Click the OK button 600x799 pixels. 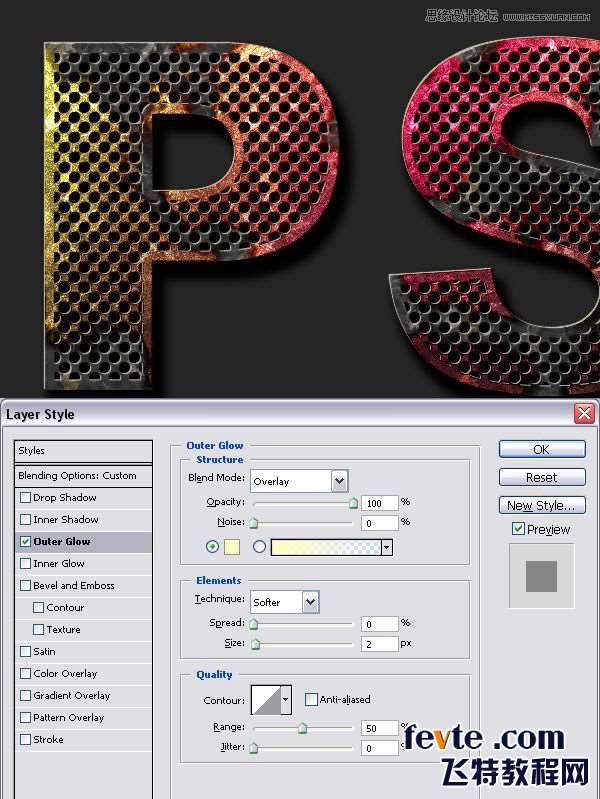542,449
